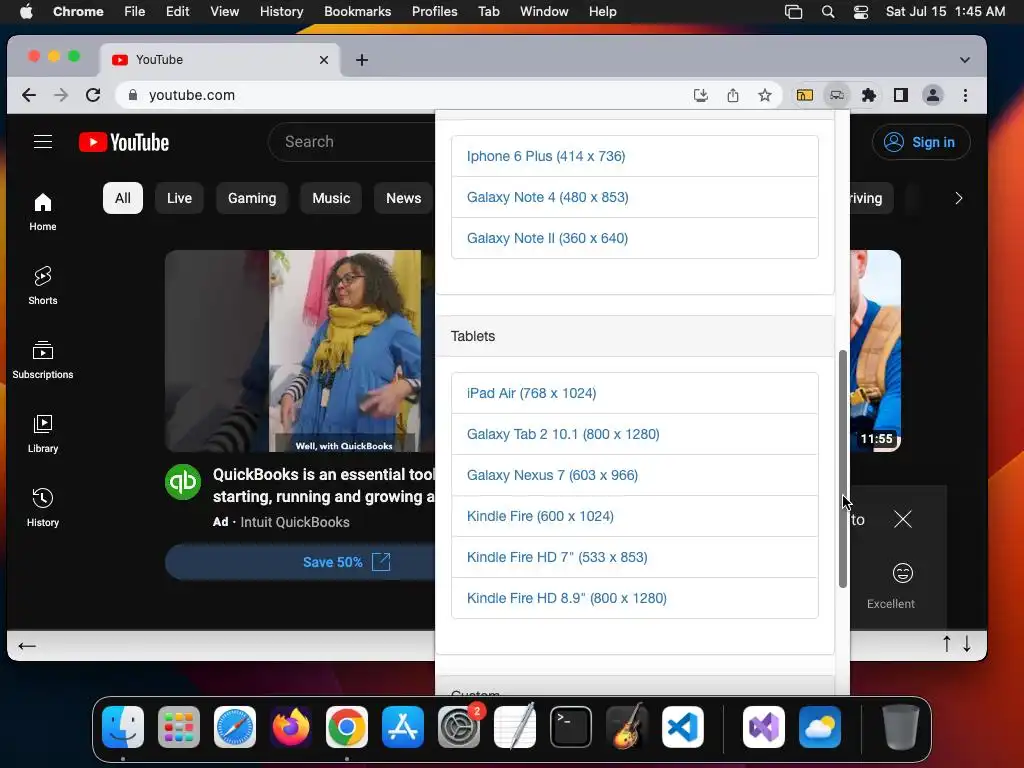
Task: Click the browser forward arrow
Action: pyautogui.click(x=61, y=95)
